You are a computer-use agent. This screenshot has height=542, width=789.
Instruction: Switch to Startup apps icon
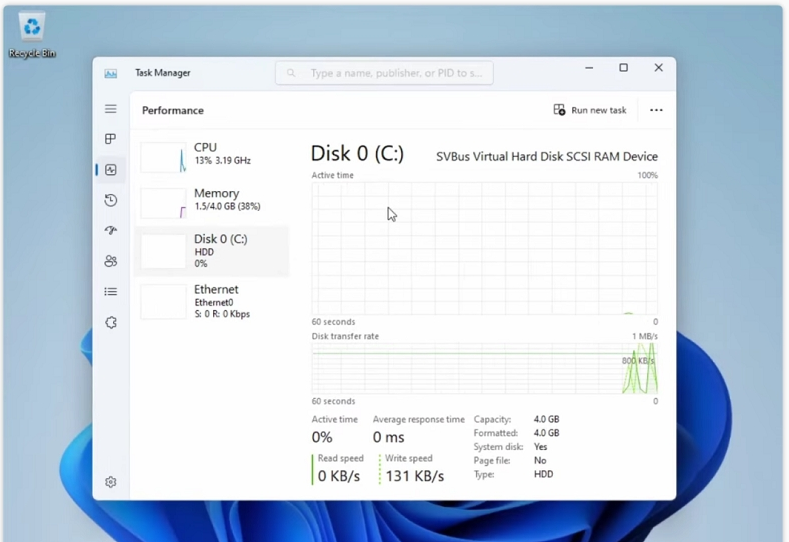tap(111, 231)
